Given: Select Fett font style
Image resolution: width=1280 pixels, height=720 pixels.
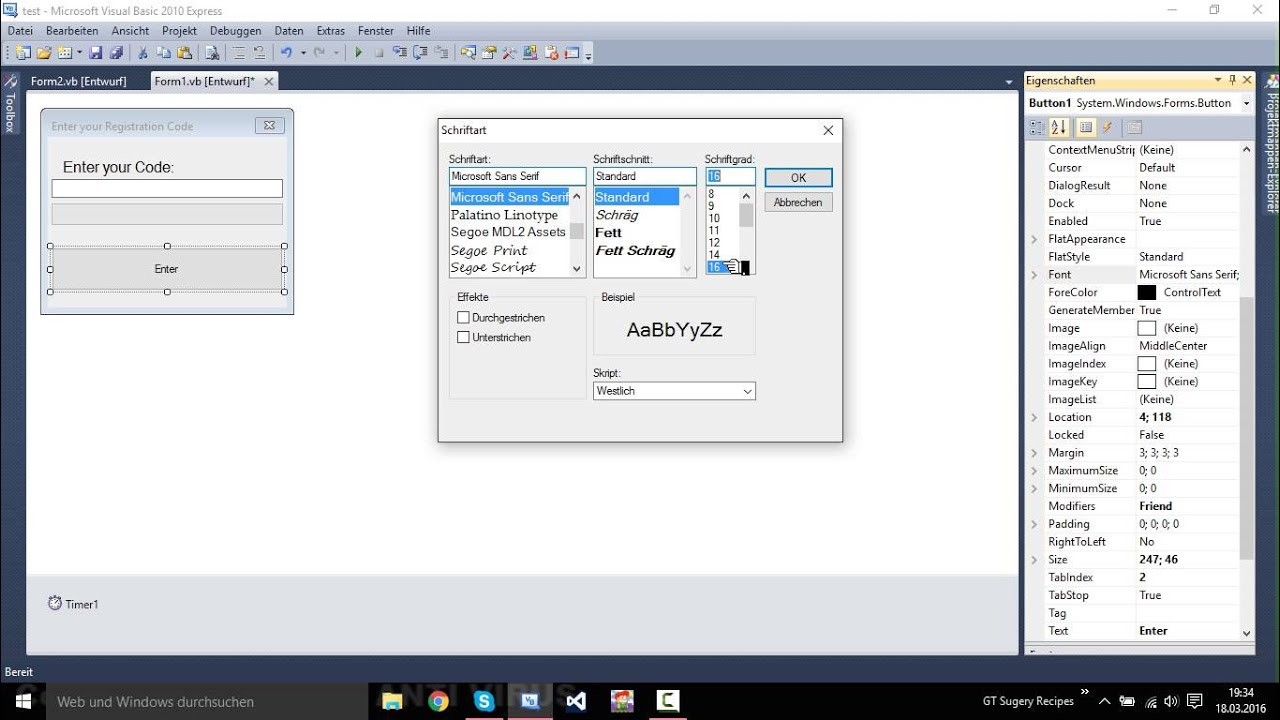Looking at the screenshot, I should [608, 232].
